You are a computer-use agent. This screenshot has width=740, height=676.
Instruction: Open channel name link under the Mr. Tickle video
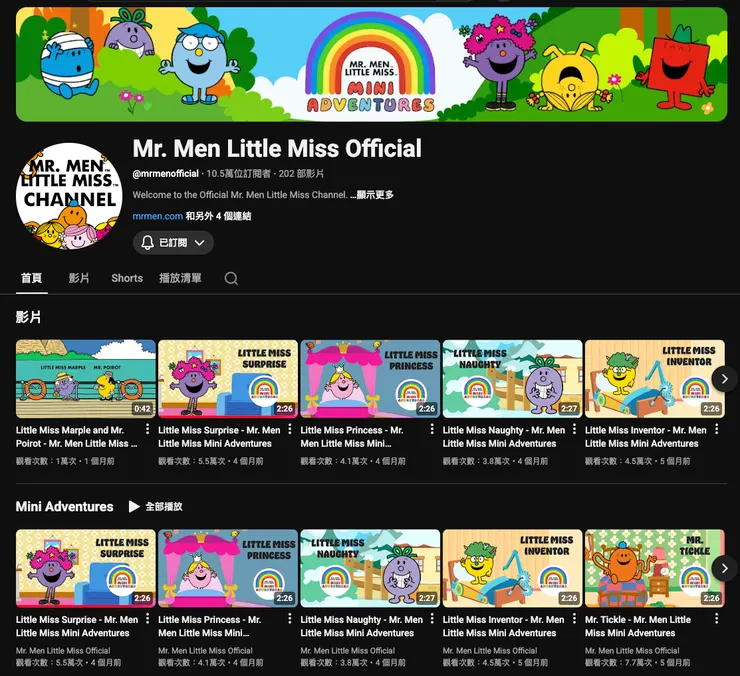[x=632, y=651]
